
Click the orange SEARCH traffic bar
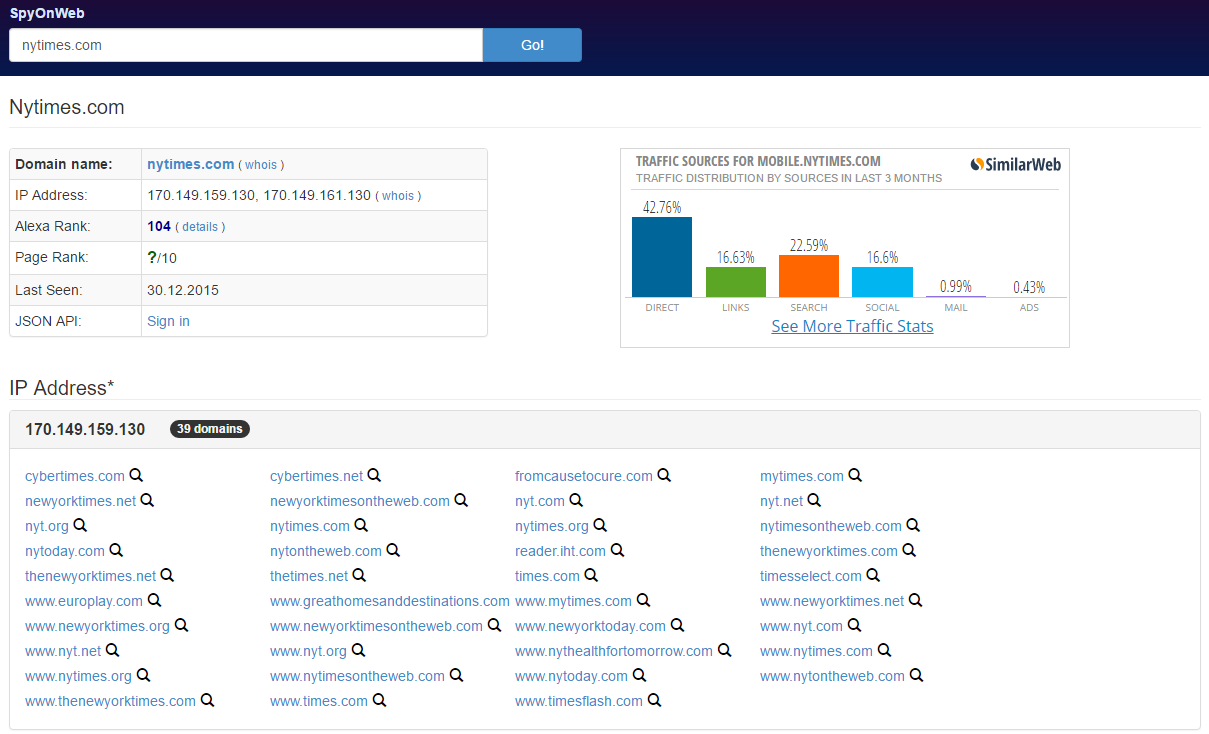tap(809, 276)
